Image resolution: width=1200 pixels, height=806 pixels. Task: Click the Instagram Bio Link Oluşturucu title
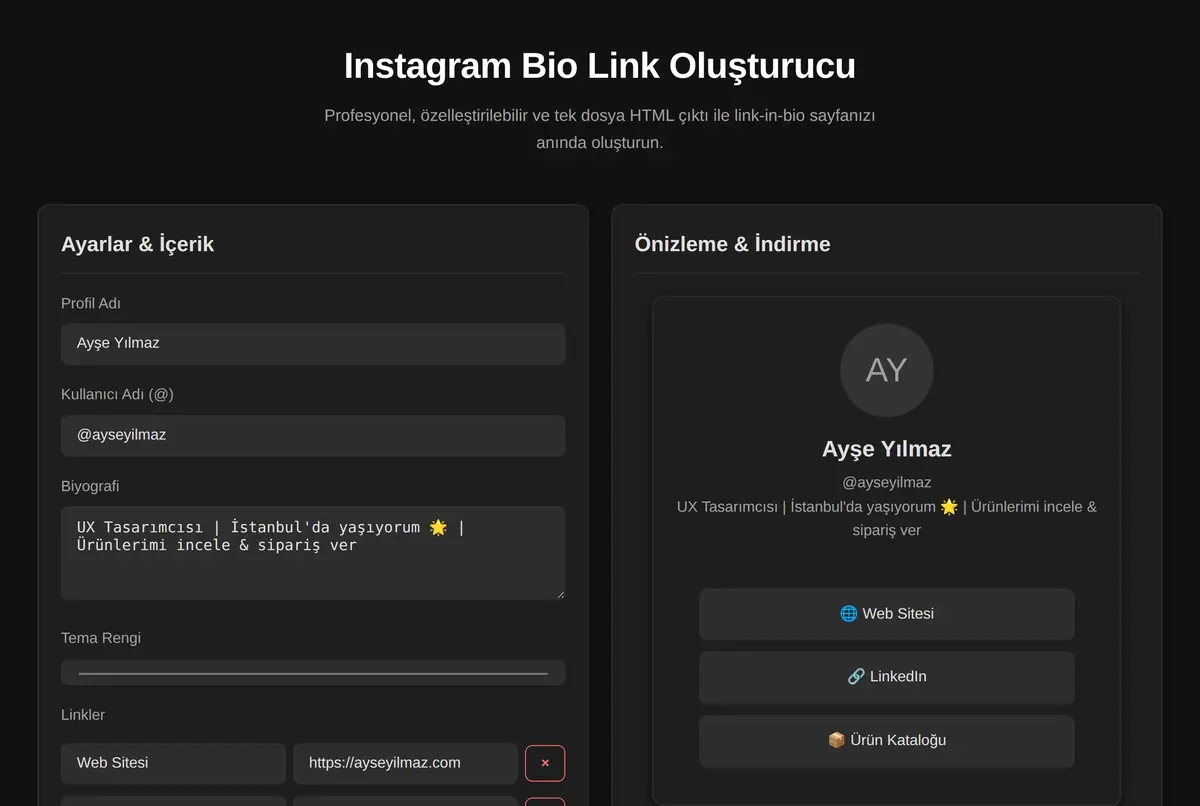click(x=600, y=66)
